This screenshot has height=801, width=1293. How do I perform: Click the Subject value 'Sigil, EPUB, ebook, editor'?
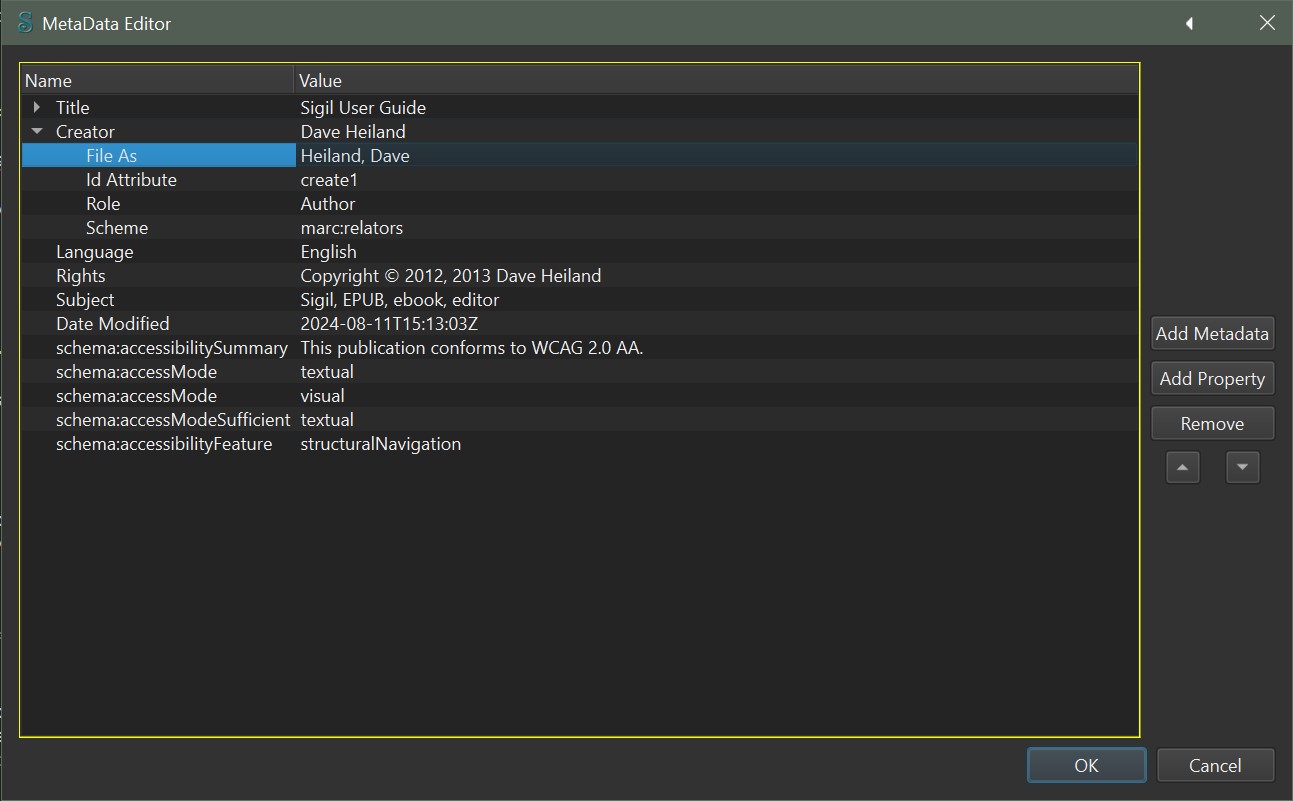coord(400,299)
